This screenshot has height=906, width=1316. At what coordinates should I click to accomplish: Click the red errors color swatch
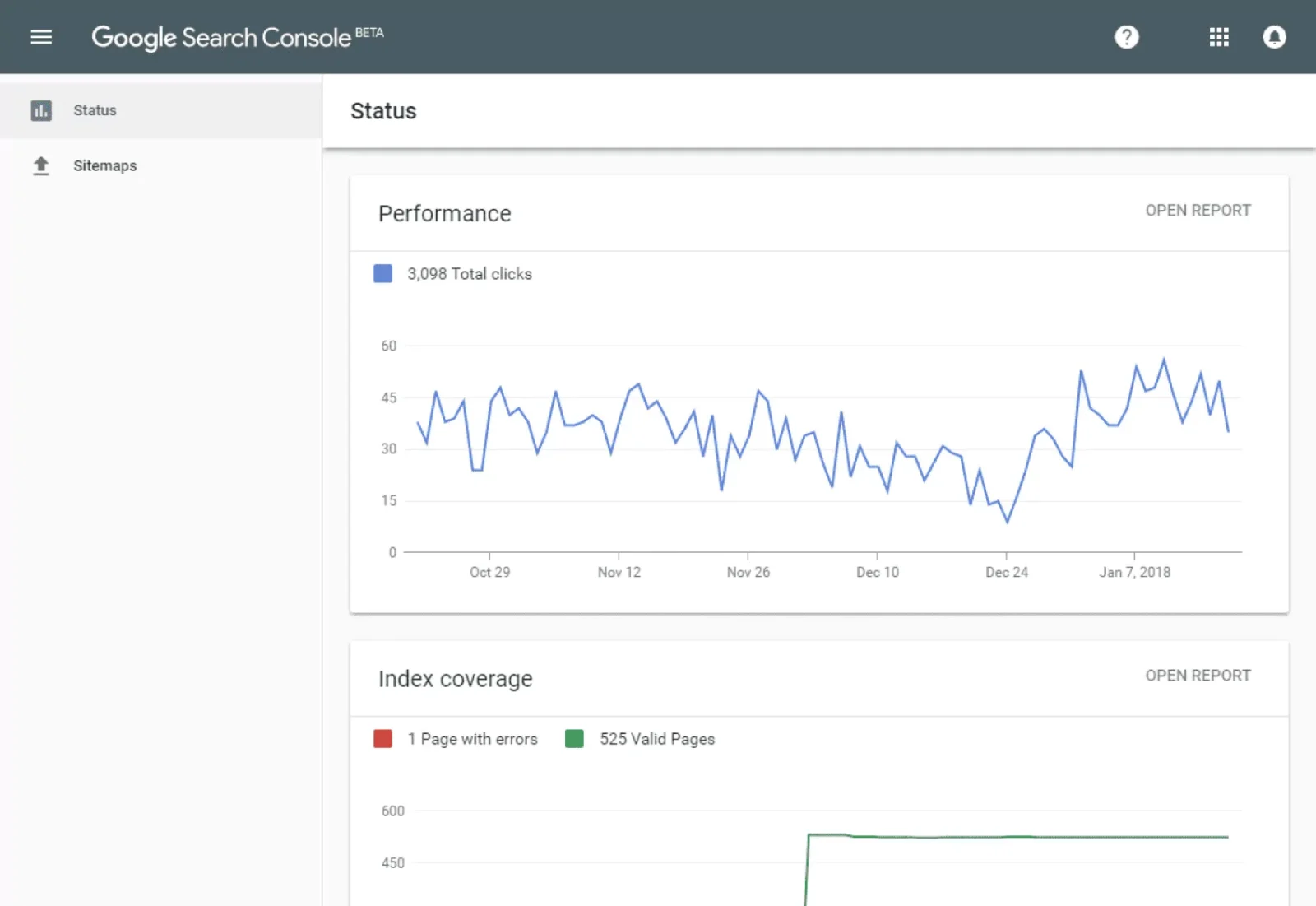(x=382, y=738)
